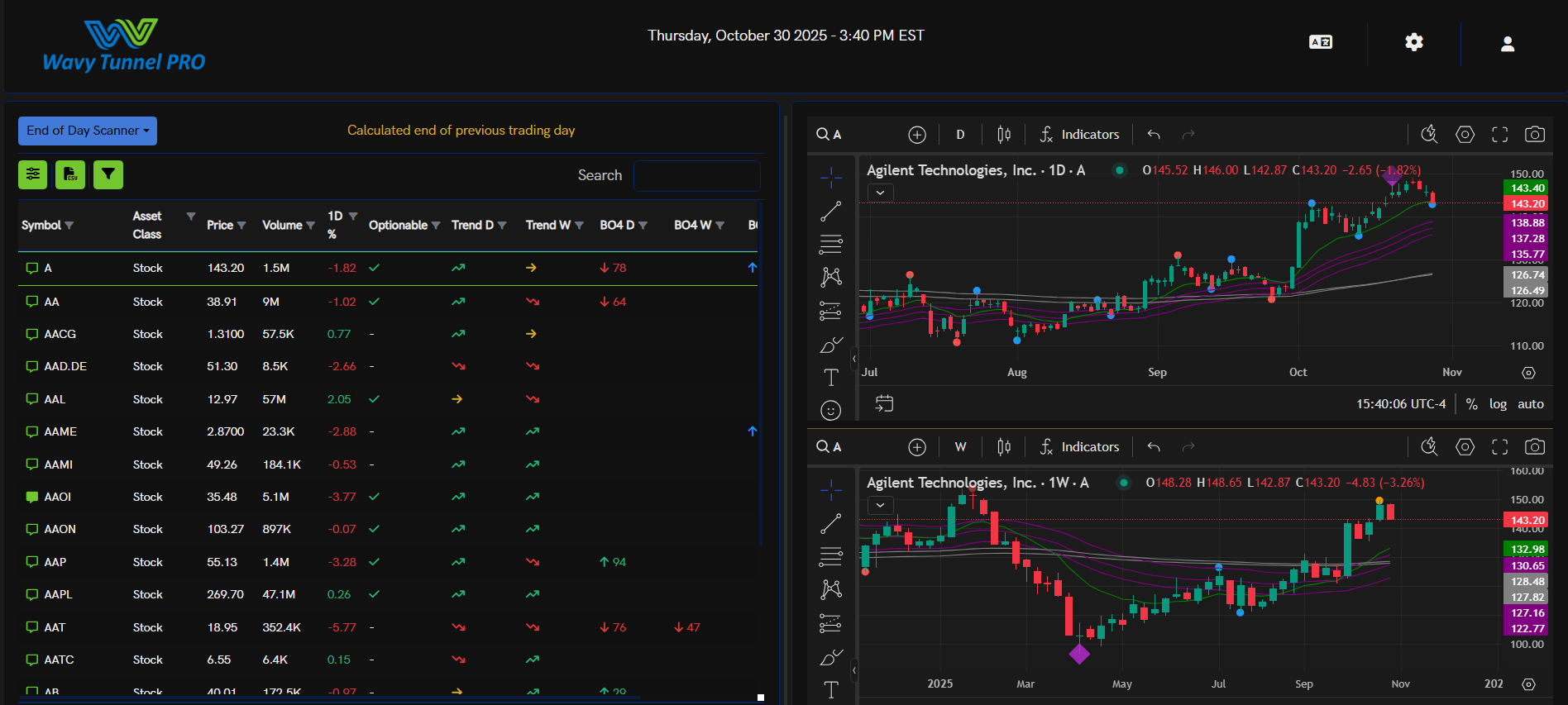This screenshot has width=1568, height=705.
Task: Open End of Day Scanner dropdown
Action: (x=88, y=131)
